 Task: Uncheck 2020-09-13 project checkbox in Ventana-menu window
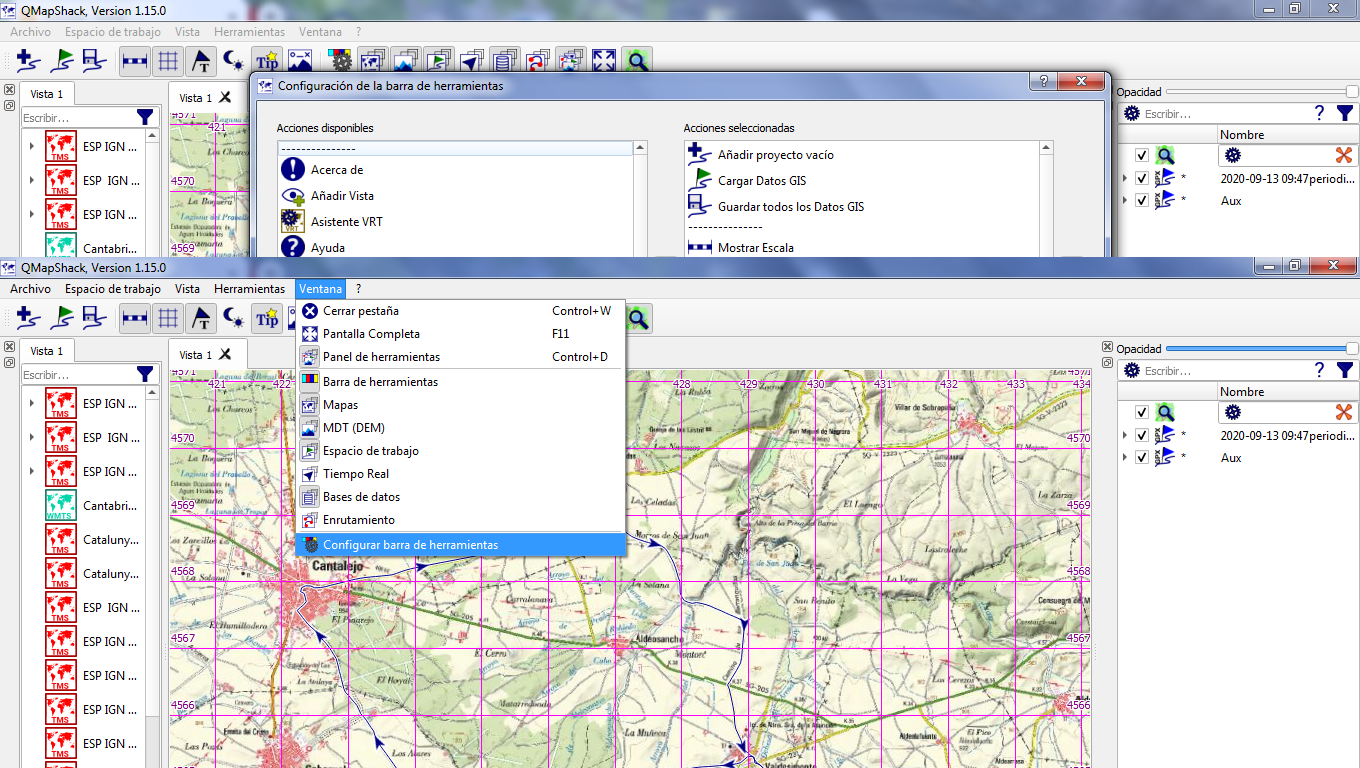pyautogui.click(x=1142, y=435)
